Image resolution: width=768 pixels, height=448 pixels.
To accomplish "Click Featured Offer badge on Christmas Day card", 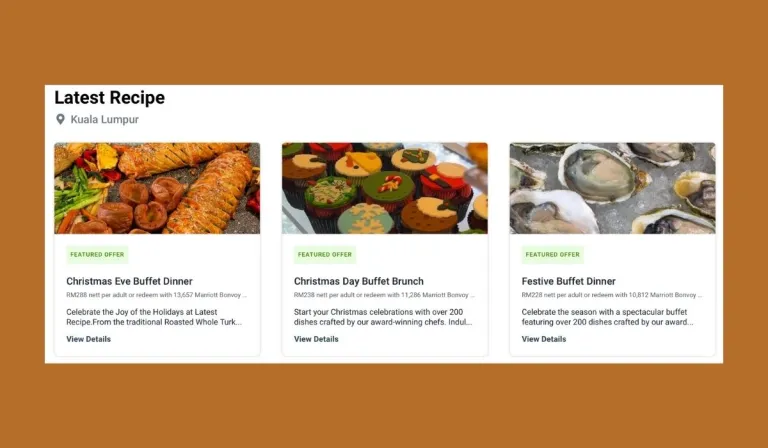I will 325,255.
